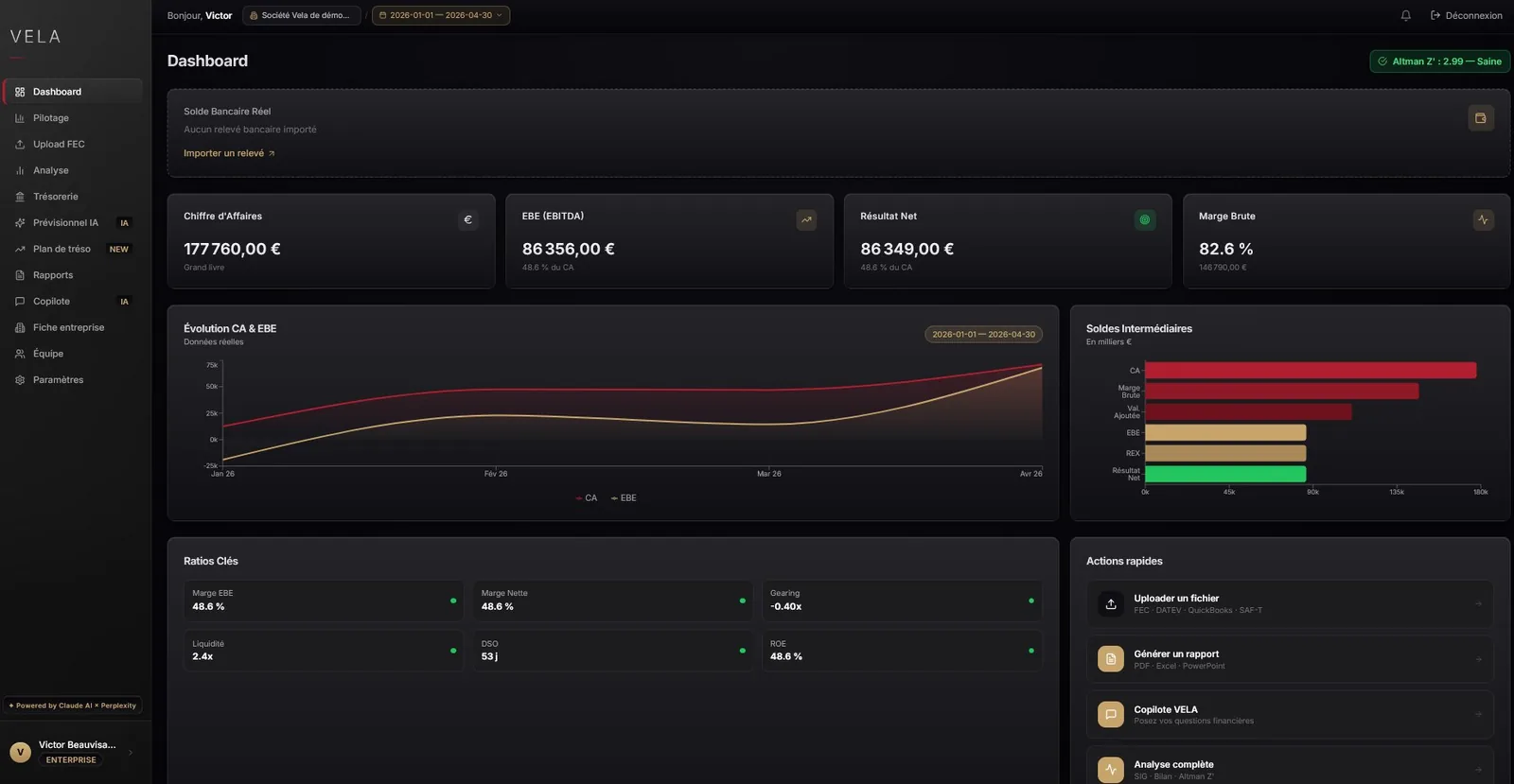Click the DSO 53 j ratio card
Image resolution: width=1514 pixels, height=784 pixels.
pyautogui.click(x=612, y=651)
